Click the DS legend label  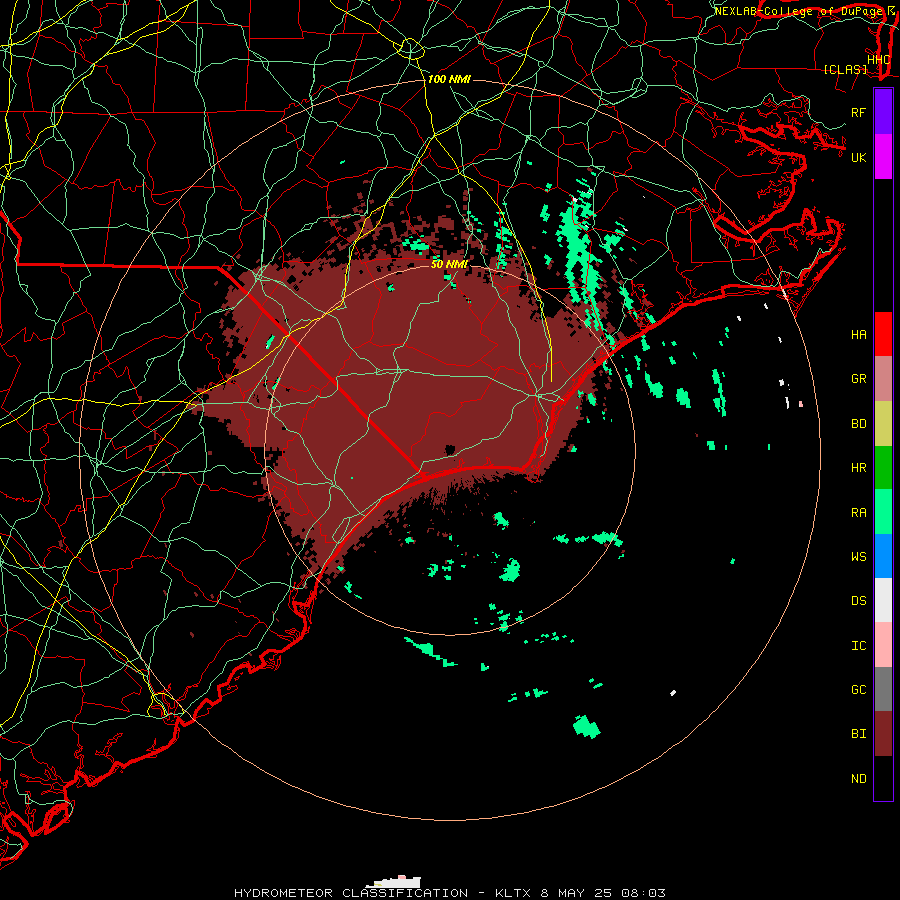pyautogui.click(x=858, y=601)
